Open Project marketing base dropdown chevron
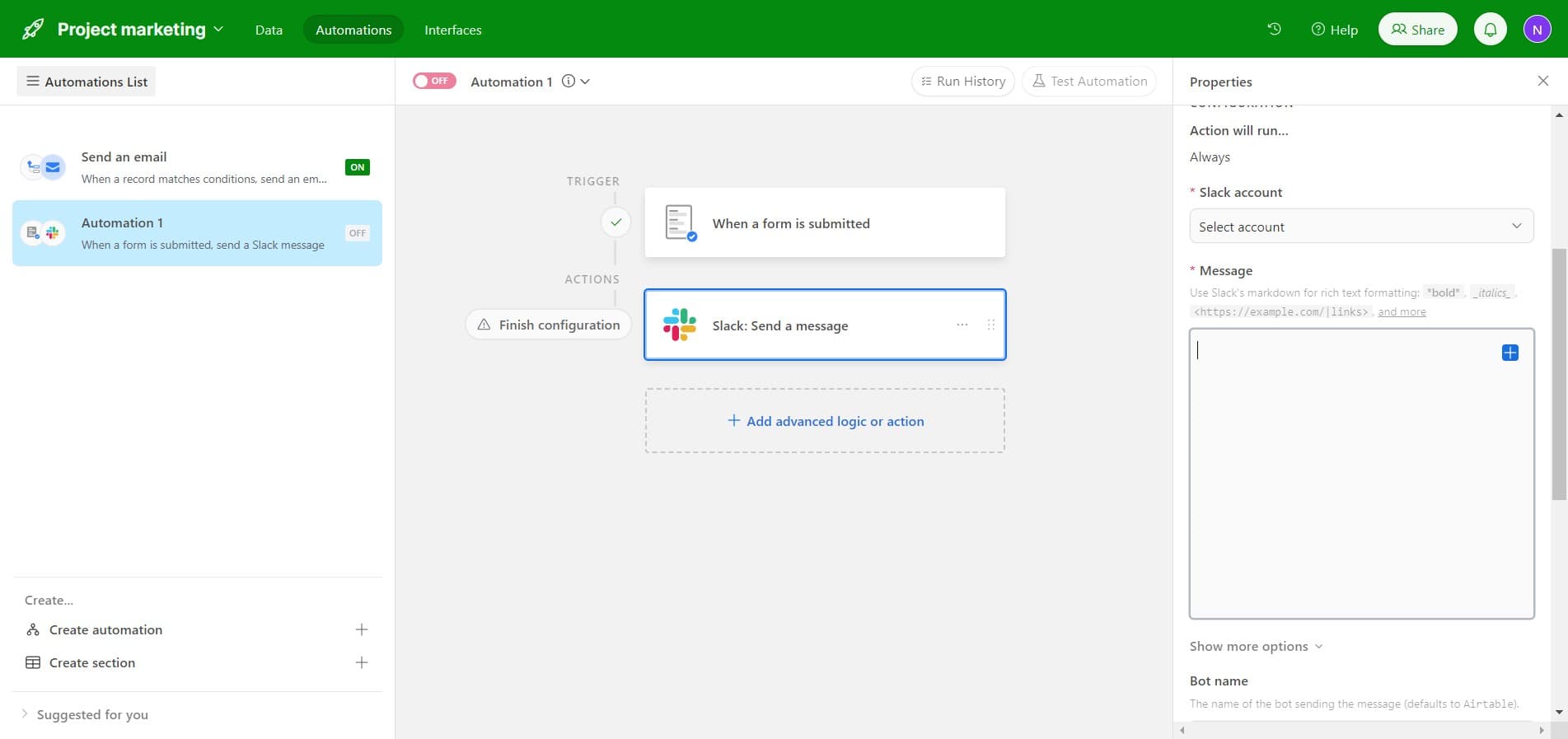The height and width of the screenshot is (739, 1568). point(218,29)
